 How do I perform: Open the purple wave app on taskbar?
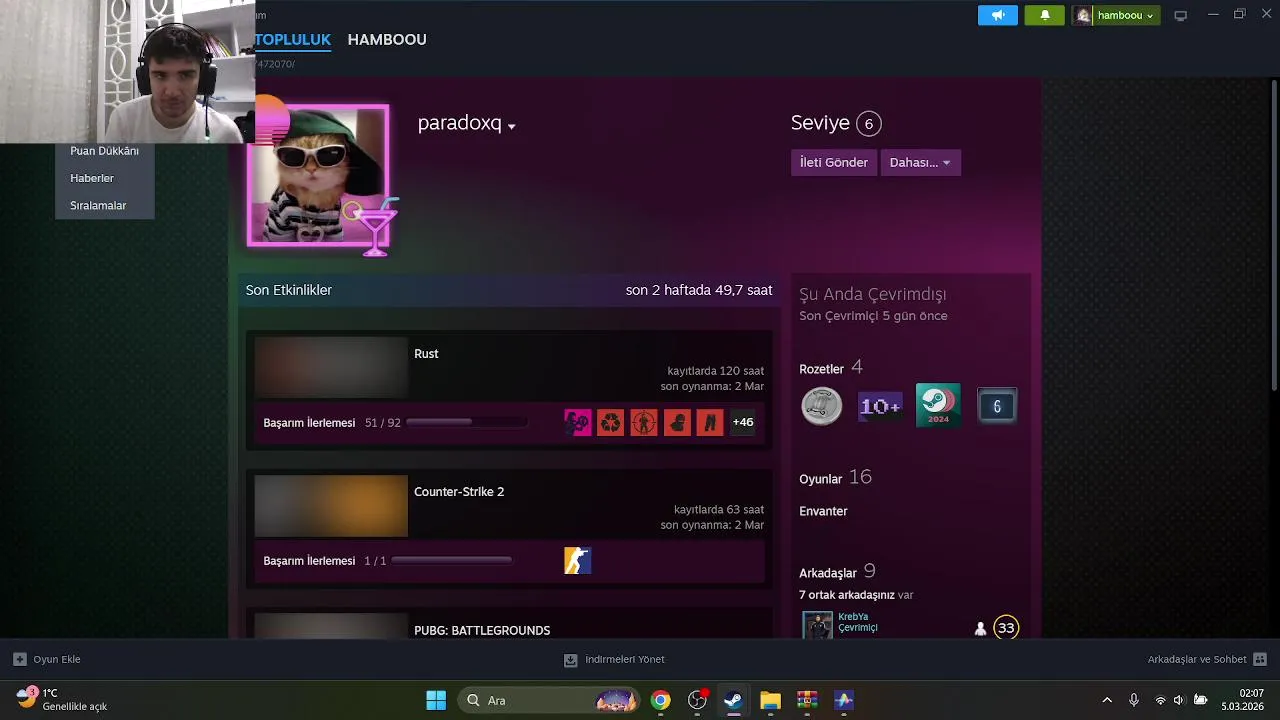click(x=844, y=700)
